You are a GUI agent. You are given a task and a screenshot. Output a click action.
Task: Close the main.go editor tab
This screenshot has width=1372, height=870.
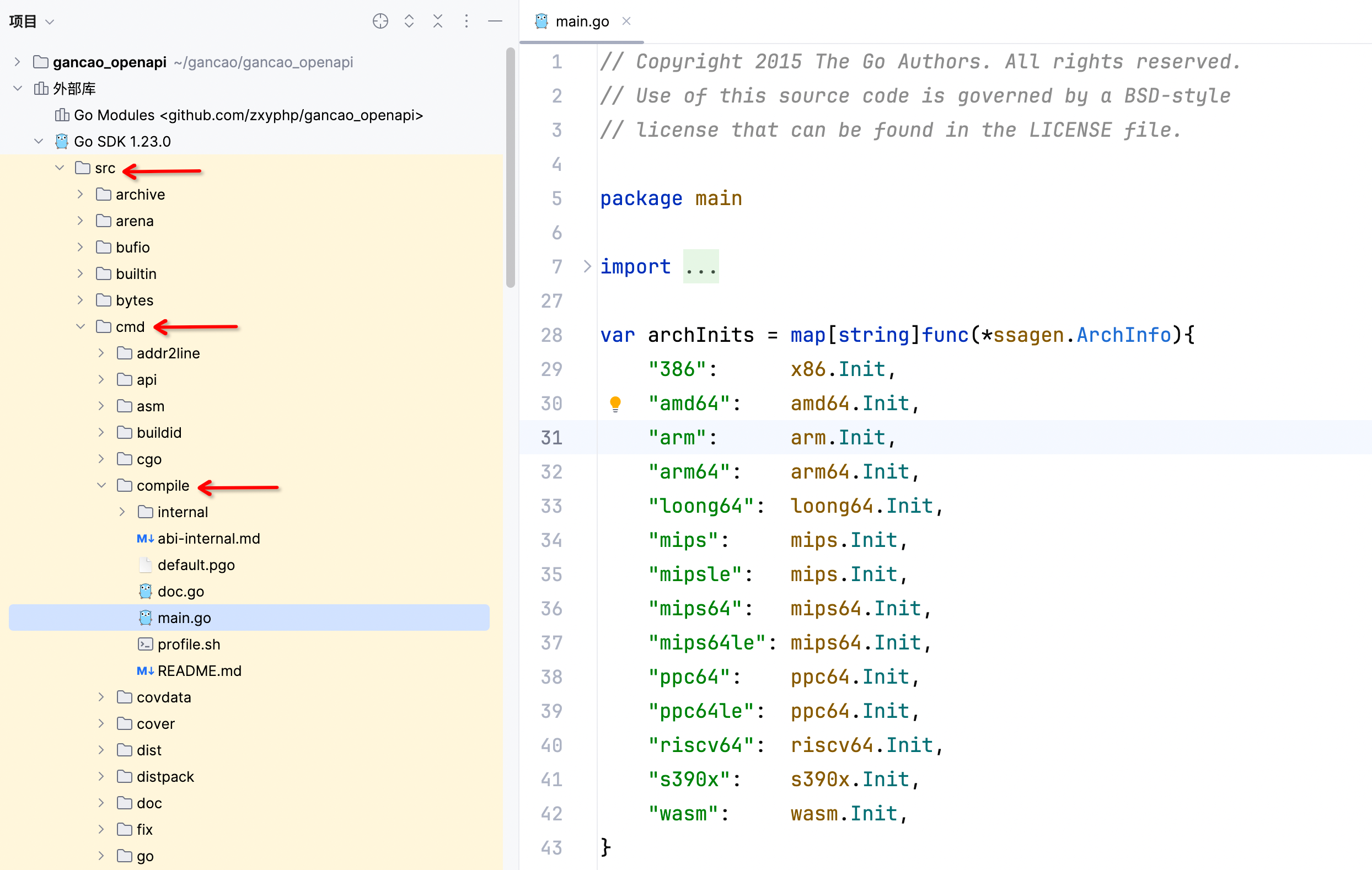626,21
